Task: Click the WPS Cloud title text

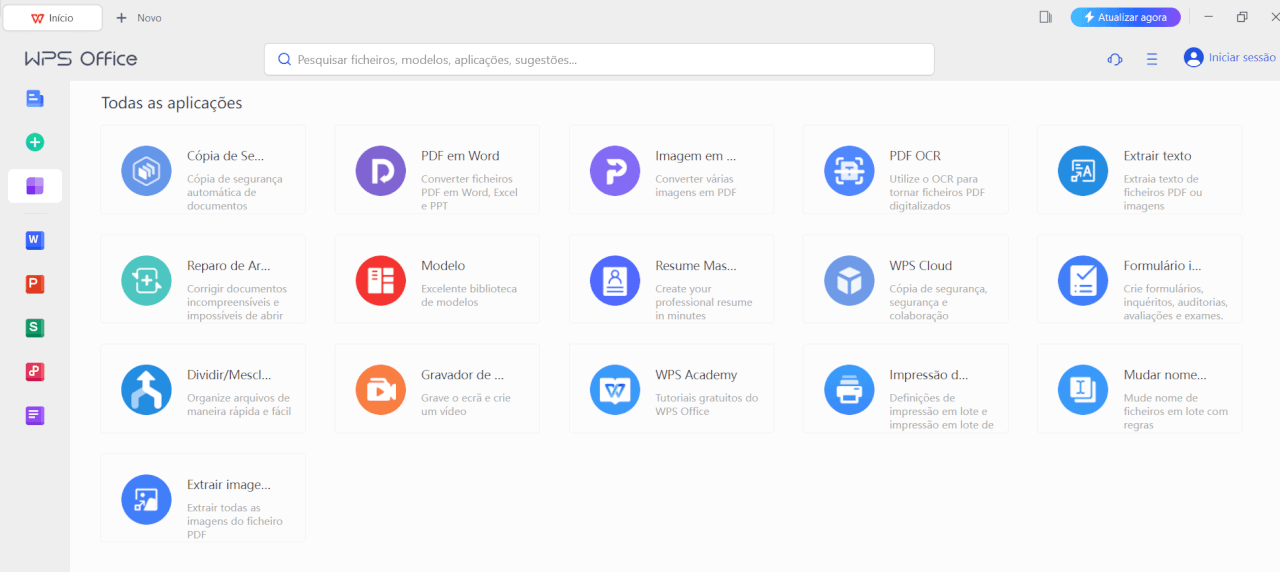Action: click(x=921, y=266)
